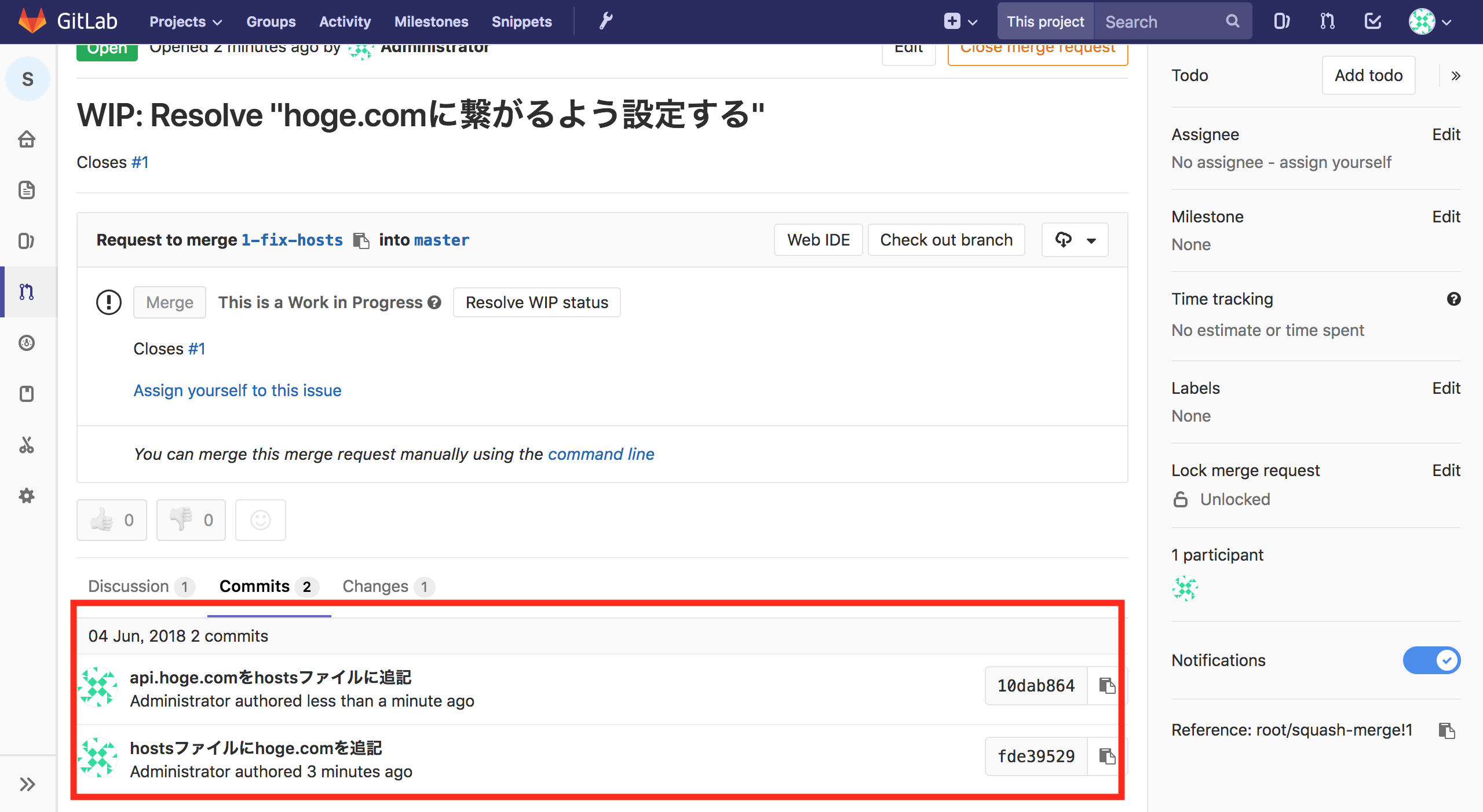The image size is (1483, 812).
Task: Copy the 1-fix-hosts branch name
Action: pyautogui.click(x=361, y=240)
